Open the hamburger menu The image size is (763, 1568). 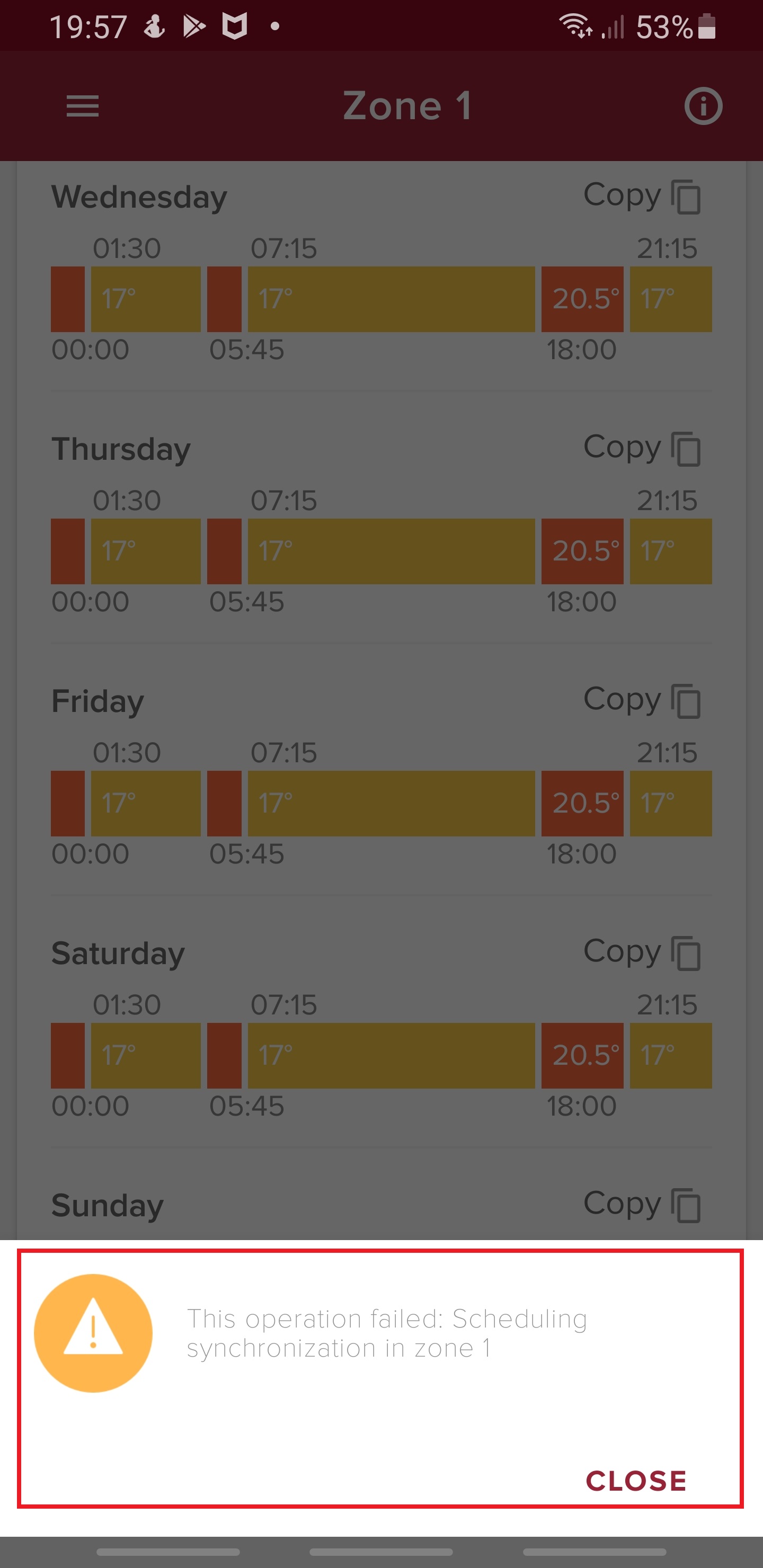tap(82, 106)
